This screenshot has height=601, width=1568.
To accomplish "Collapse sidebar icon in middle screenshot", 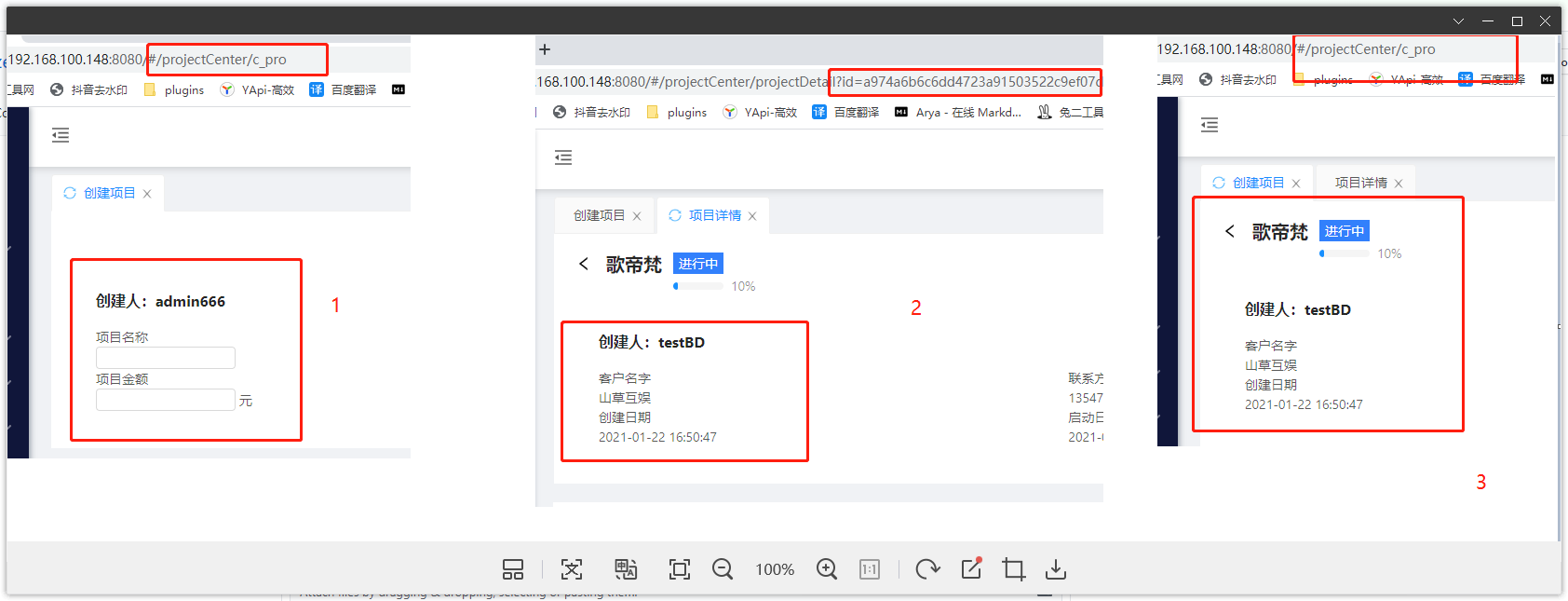I will coord(563,157).
